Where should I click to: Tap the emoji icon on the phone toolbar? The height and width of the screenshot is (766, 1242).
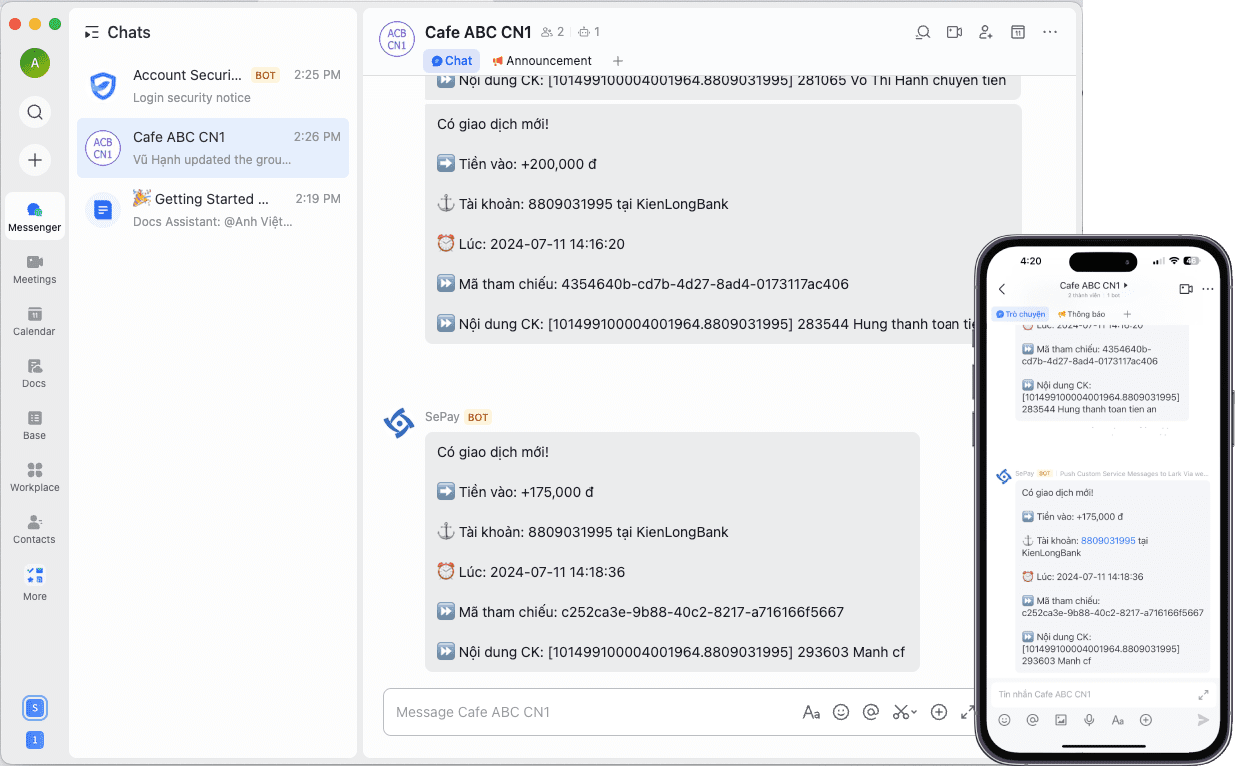(x=1004, y=720)
